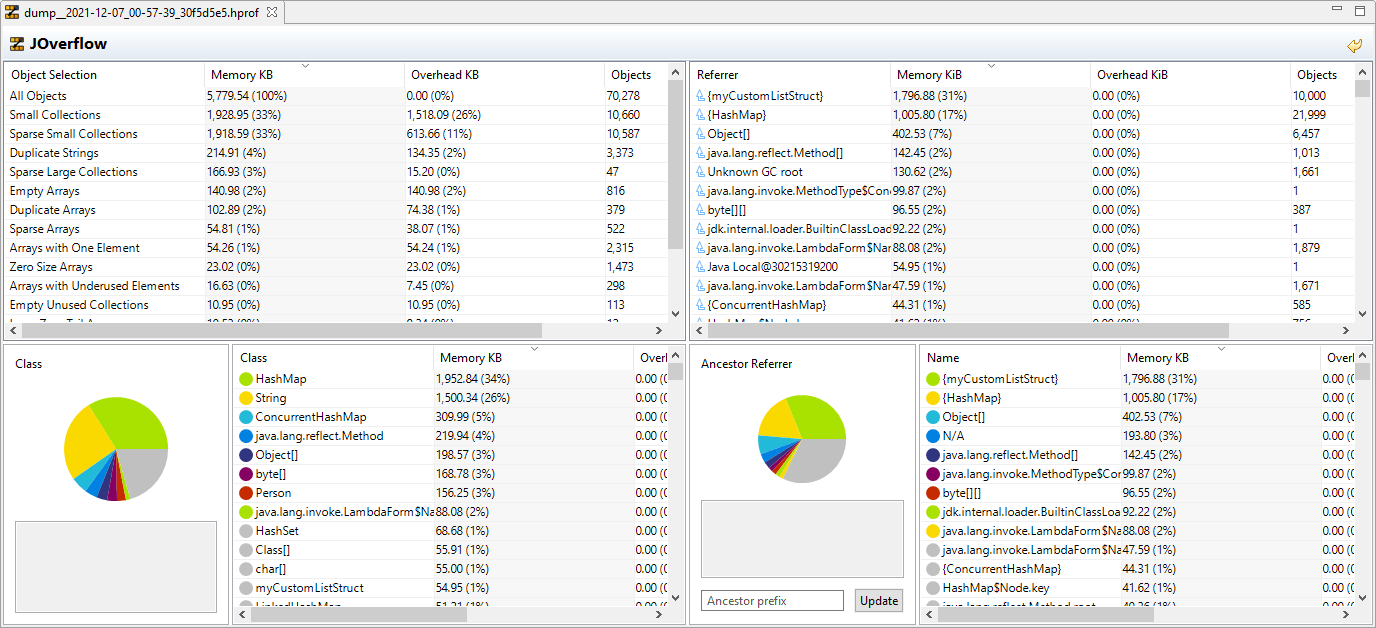Screen dimensions: 1376x628
Task: Click red swatch beside byte[][] name
Action: pyautogui.click(x=933, y=493)
